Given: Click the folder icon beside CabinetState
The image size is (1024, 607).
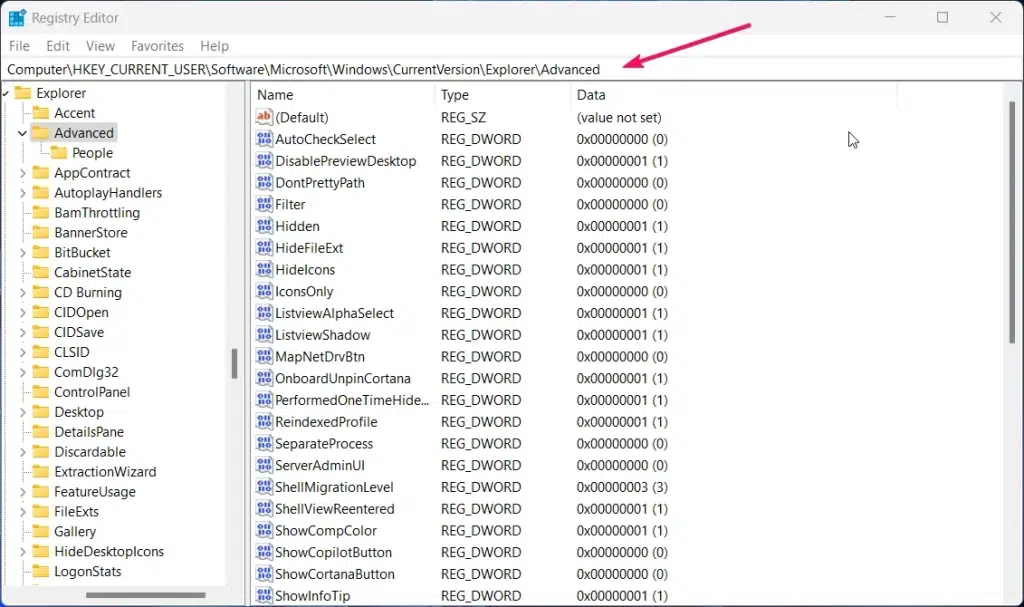Looking at the screenshot, I should pos(40,272).
